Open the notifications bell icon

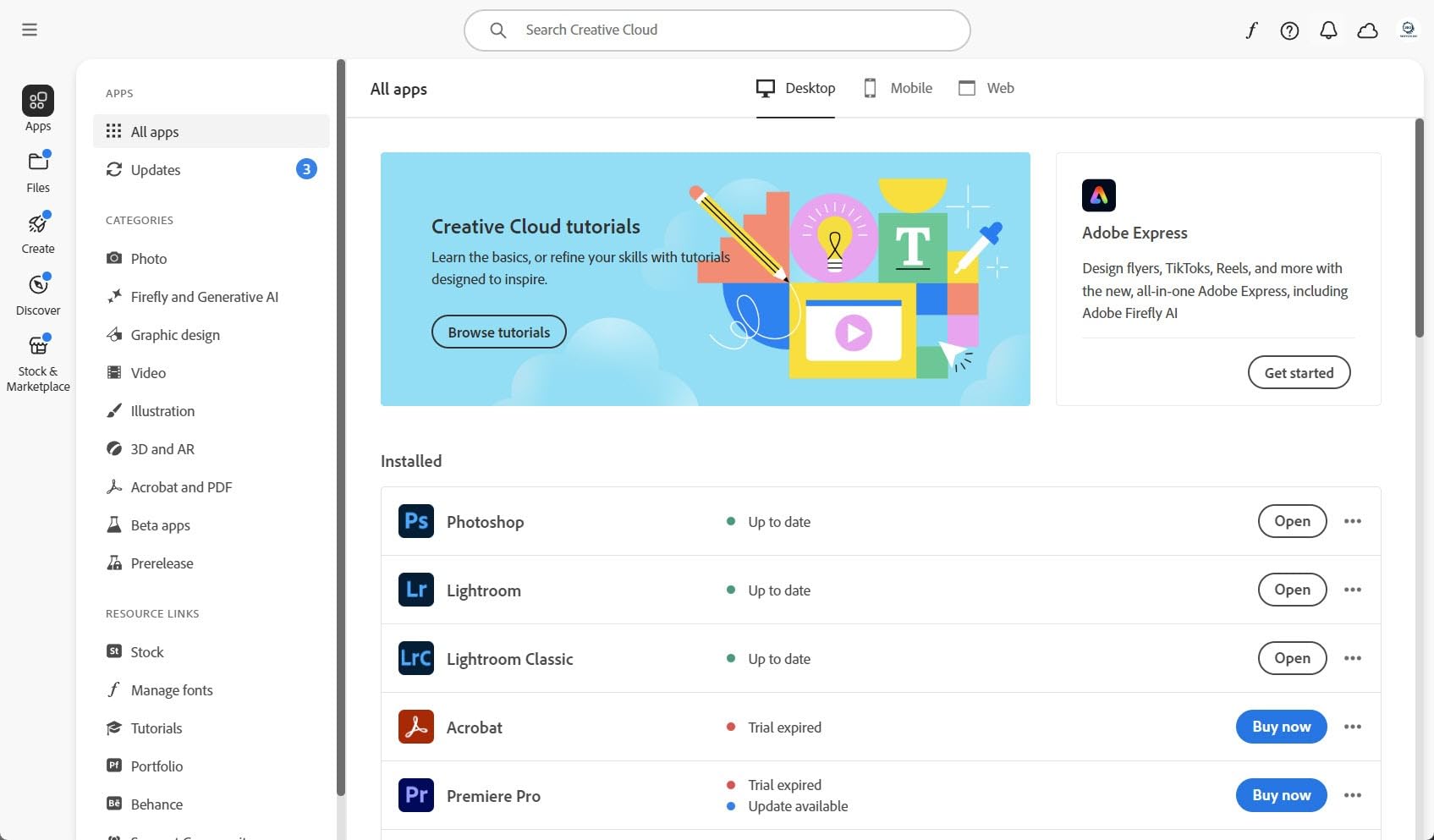[1328, 30]
